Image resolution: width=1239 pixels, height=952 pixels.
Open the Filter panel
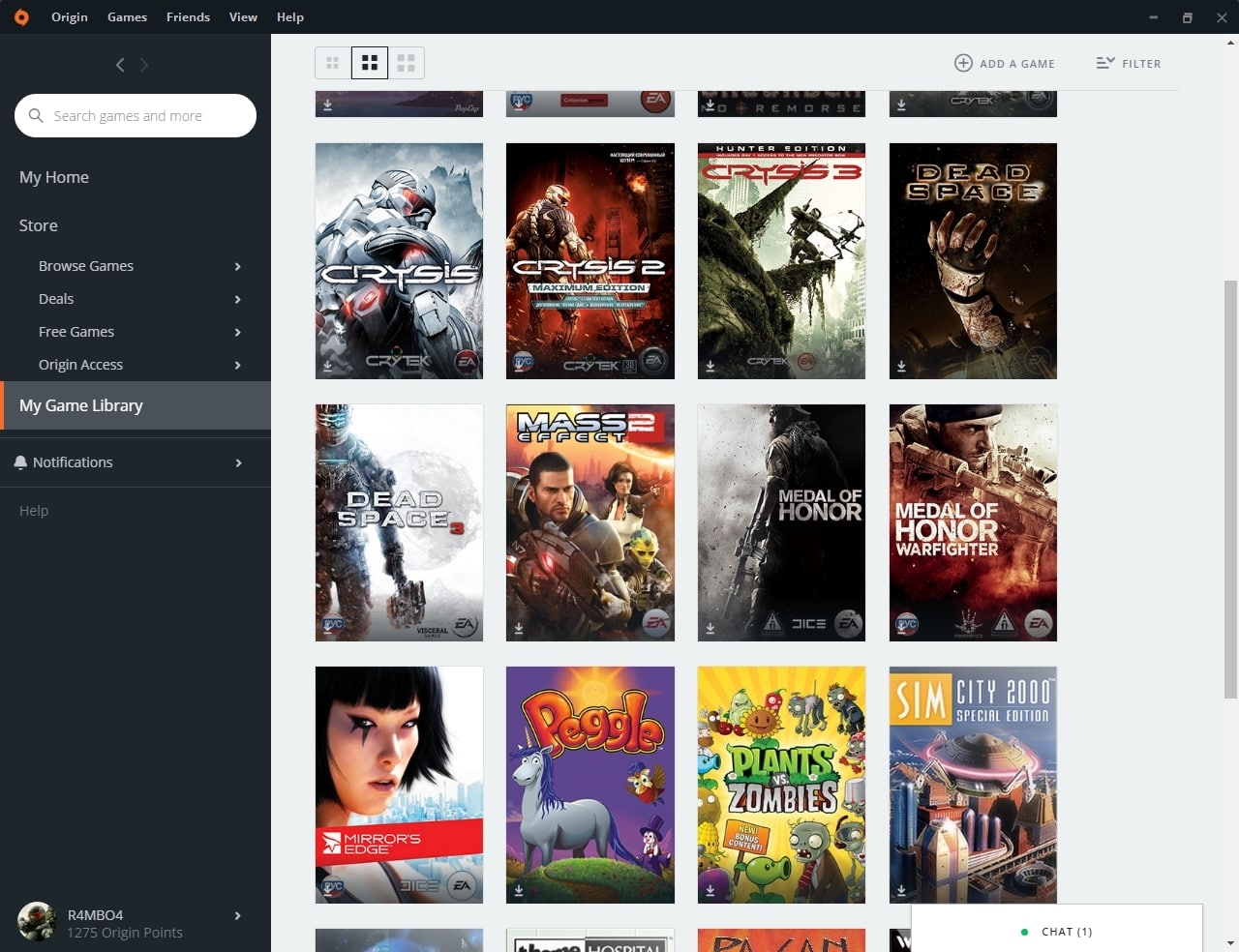click(1129, 63)
